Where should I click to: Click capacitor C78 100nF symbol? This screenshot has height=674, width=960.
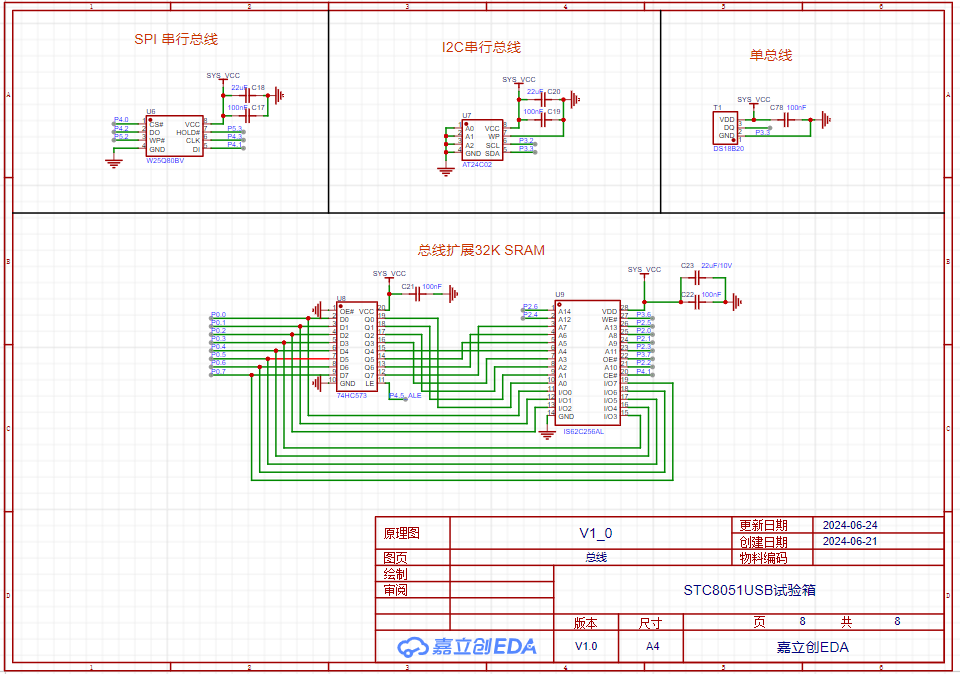(x=785, y=119)
